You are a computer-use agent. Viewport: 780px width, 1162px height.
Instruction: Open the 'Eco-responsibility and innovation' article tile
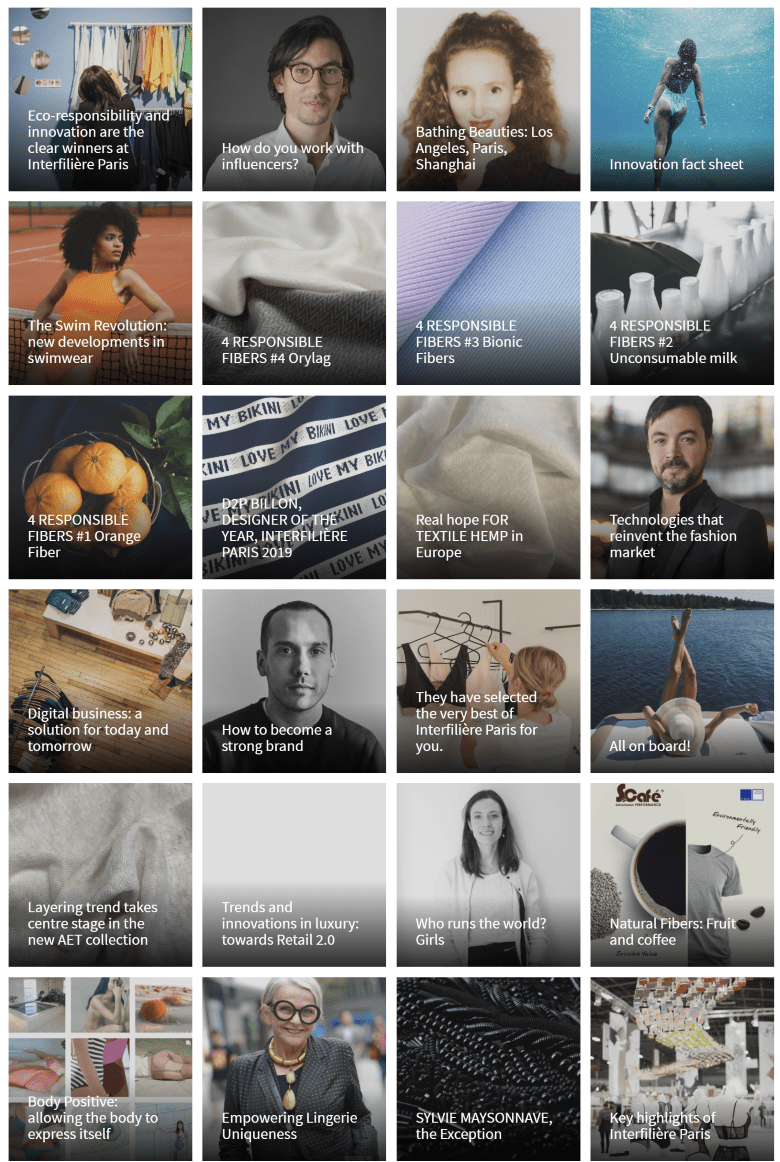point(100,99)
